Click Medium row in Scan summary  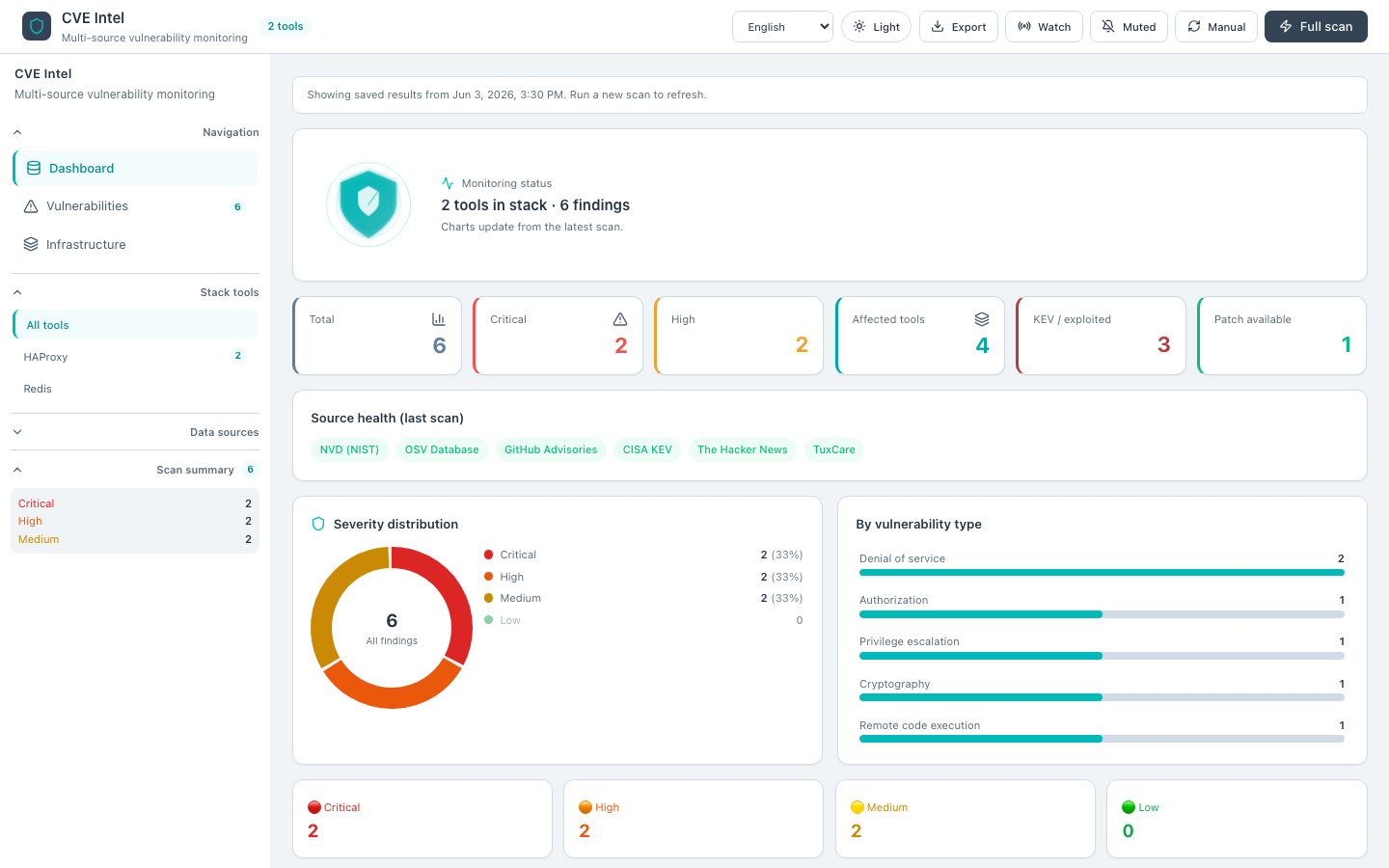click(135, 539)
